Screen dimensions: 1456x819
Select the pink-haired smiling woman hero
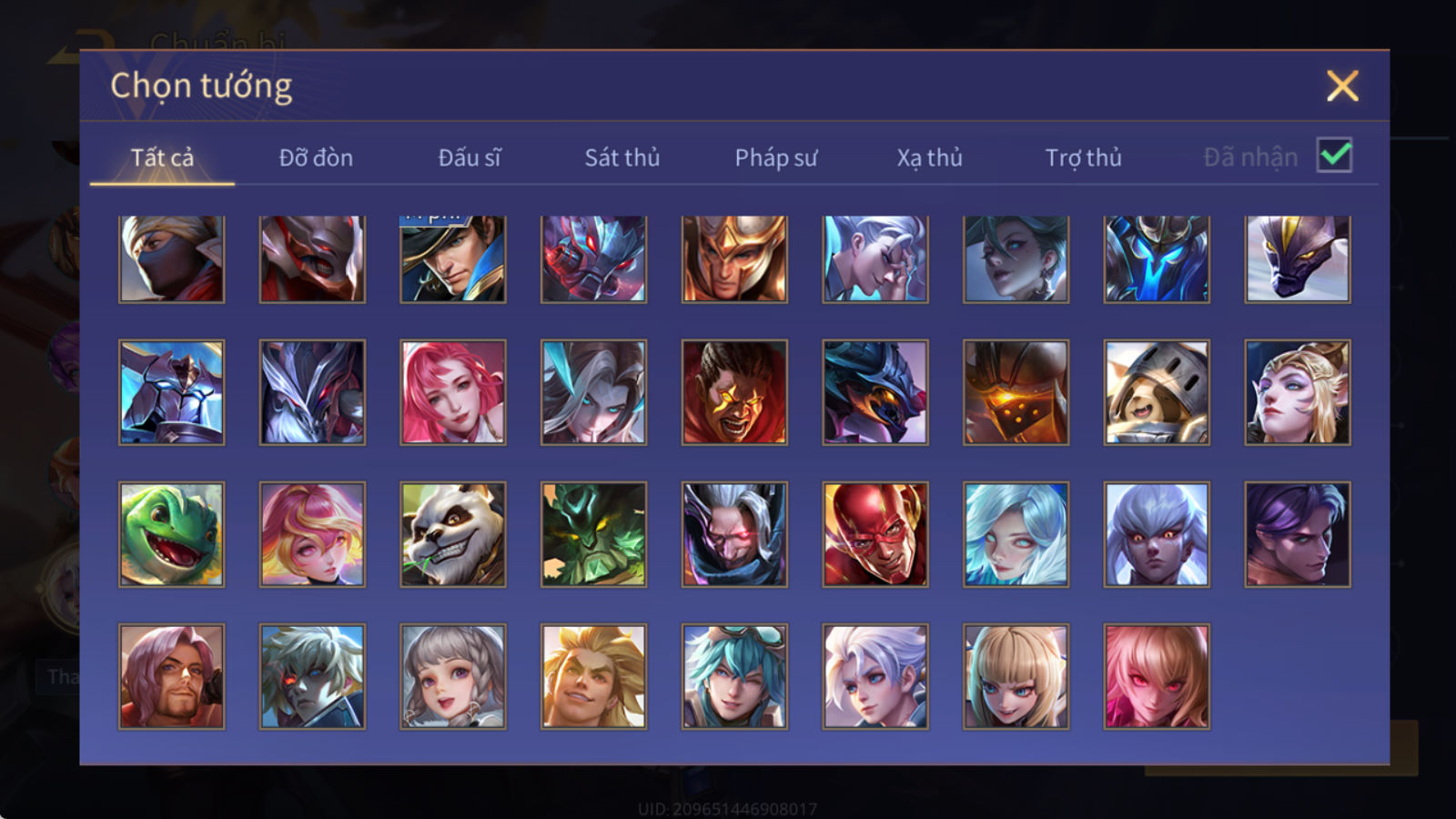pyautogui.click(x=453, y=392)
